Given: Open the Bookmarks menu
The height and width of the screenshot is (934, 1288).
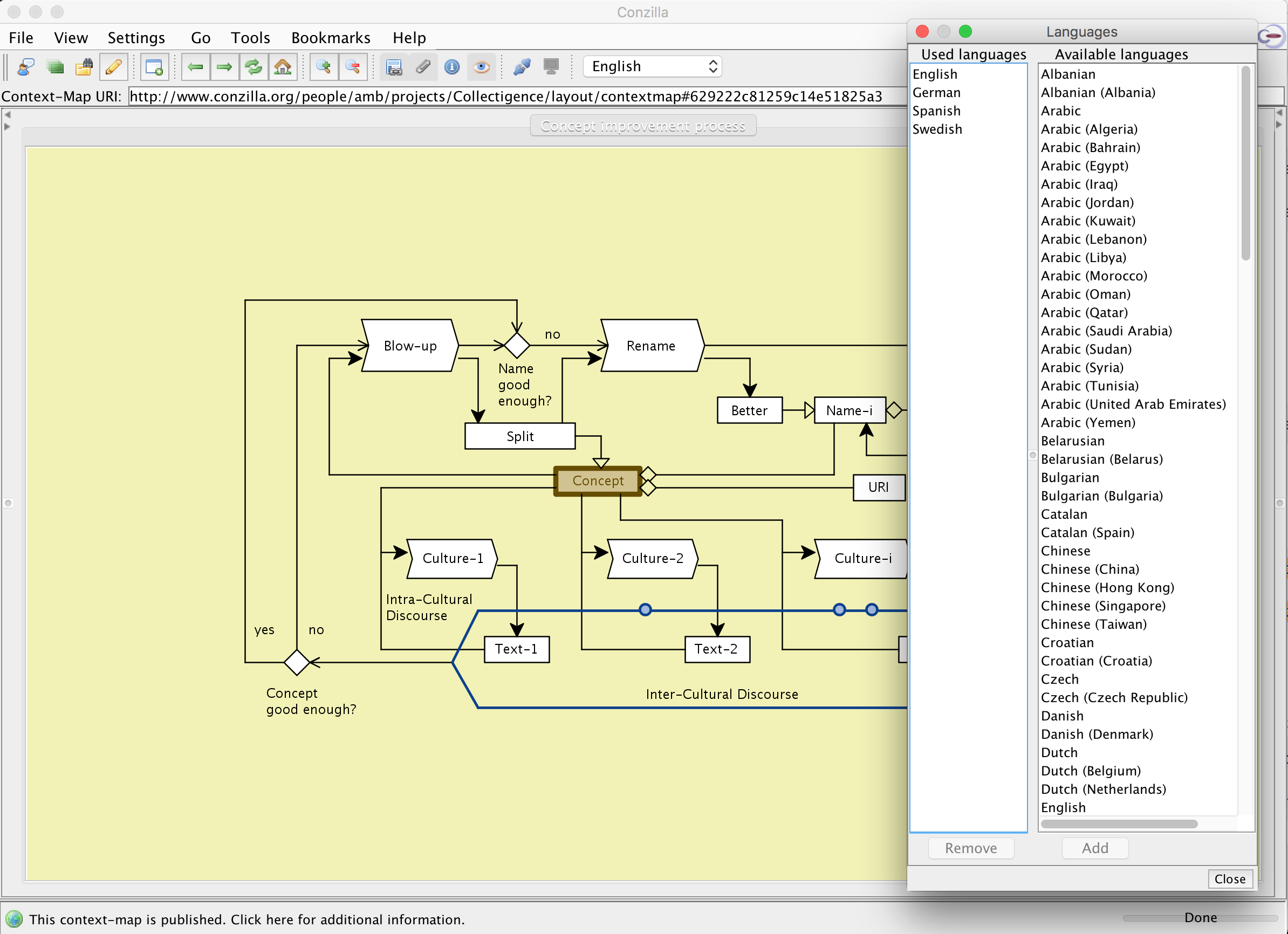Looking at the screenshot, I should point(331,37).
